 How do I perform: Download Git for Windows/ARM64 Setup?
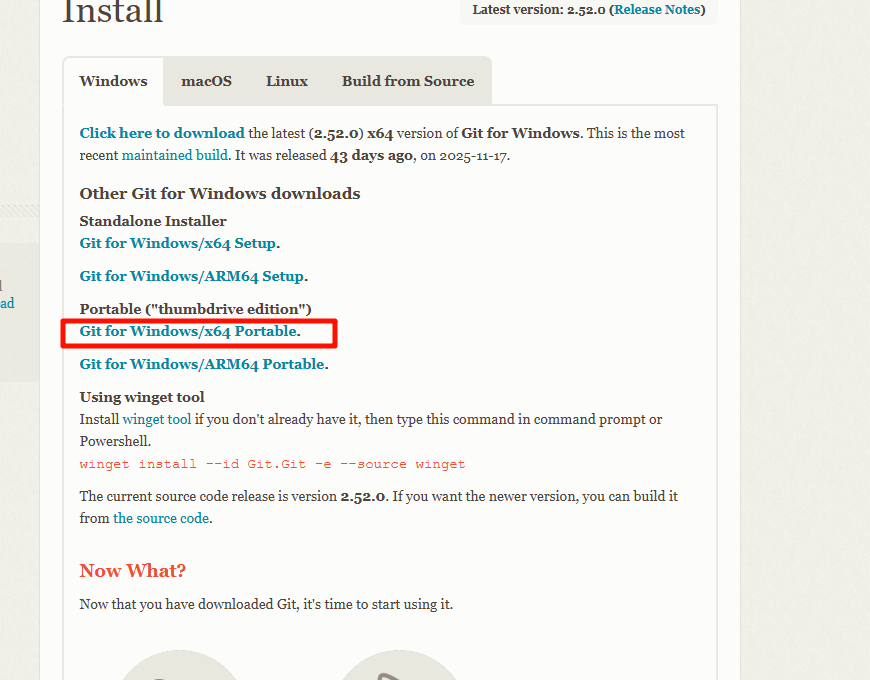(x=191, y=276)
